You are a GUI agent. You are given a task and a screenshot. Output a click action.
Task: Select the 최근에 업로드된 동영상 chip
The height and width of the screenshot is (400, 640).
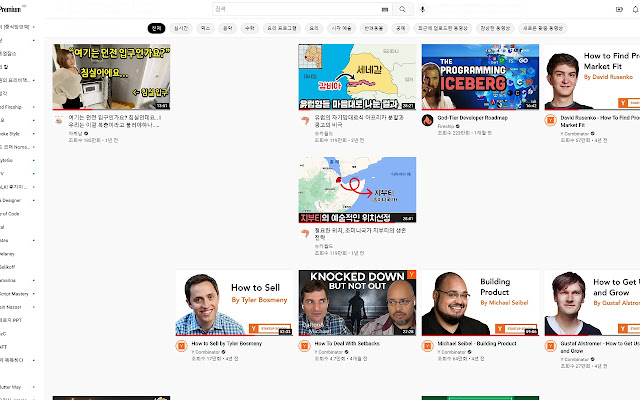442,28
